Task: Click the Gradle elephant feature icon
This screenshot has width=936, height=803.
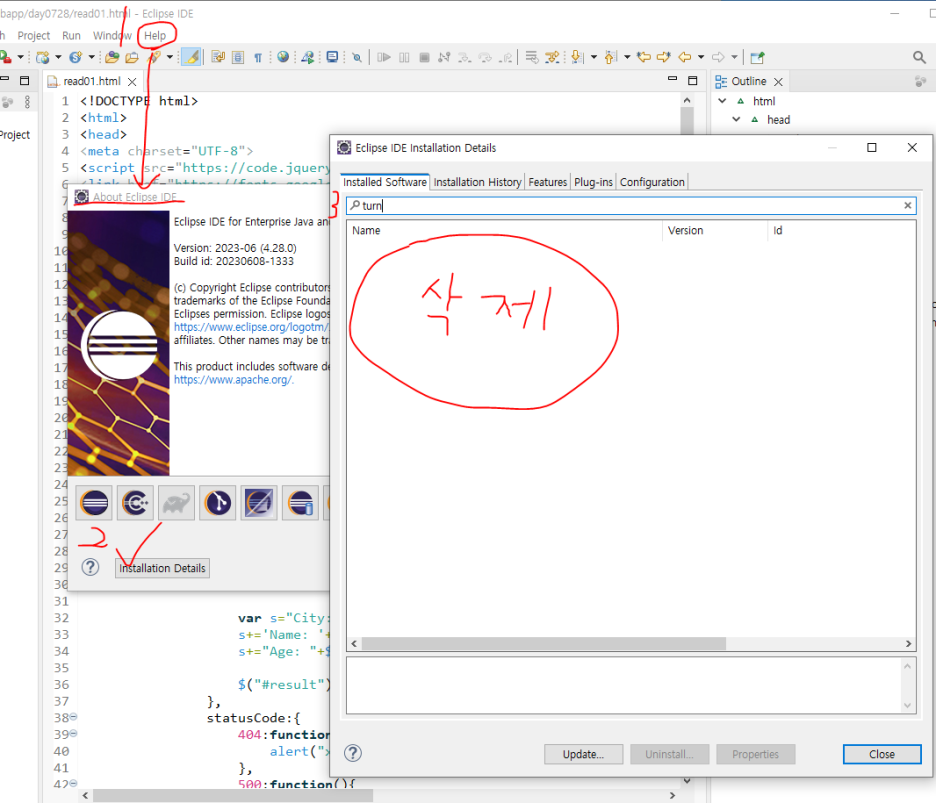Action: click(177, 503)
